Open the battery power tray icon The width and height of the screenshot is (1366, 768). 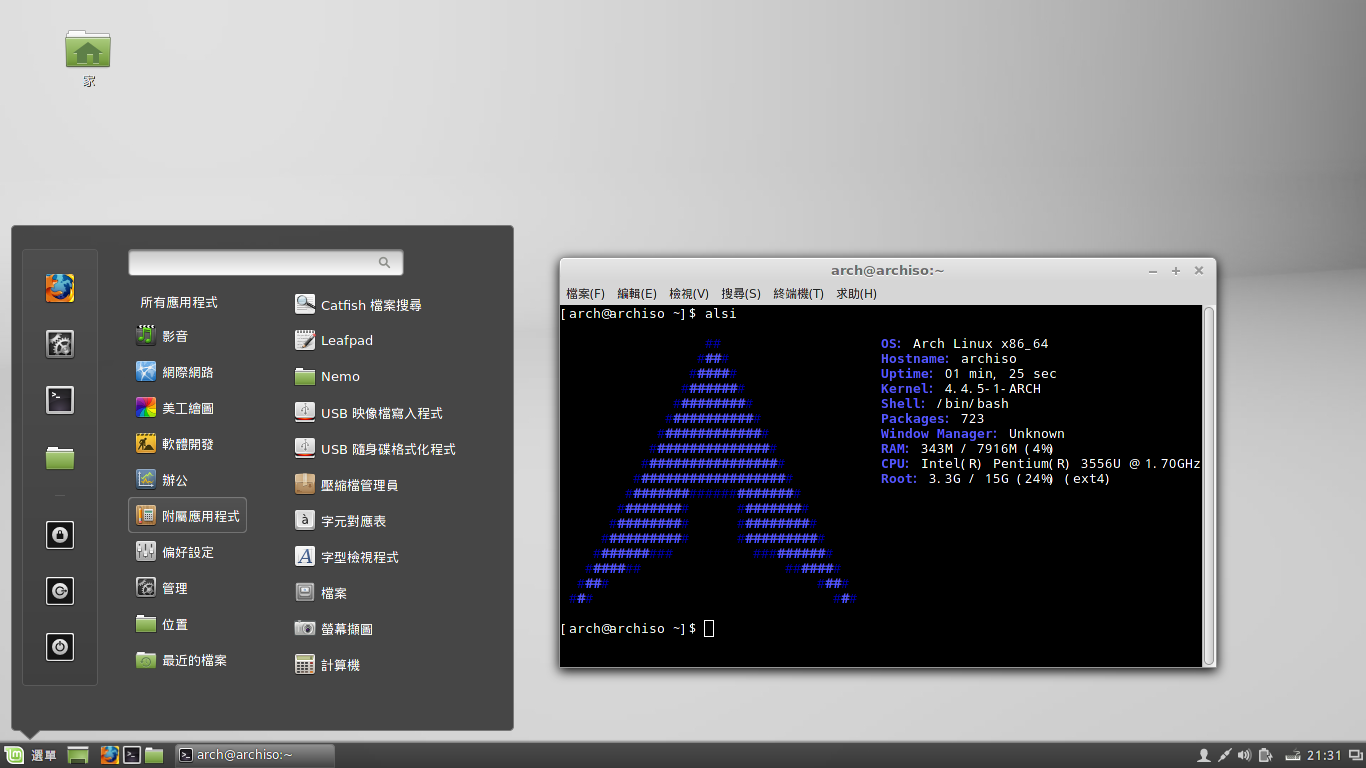coord(1265,755)
